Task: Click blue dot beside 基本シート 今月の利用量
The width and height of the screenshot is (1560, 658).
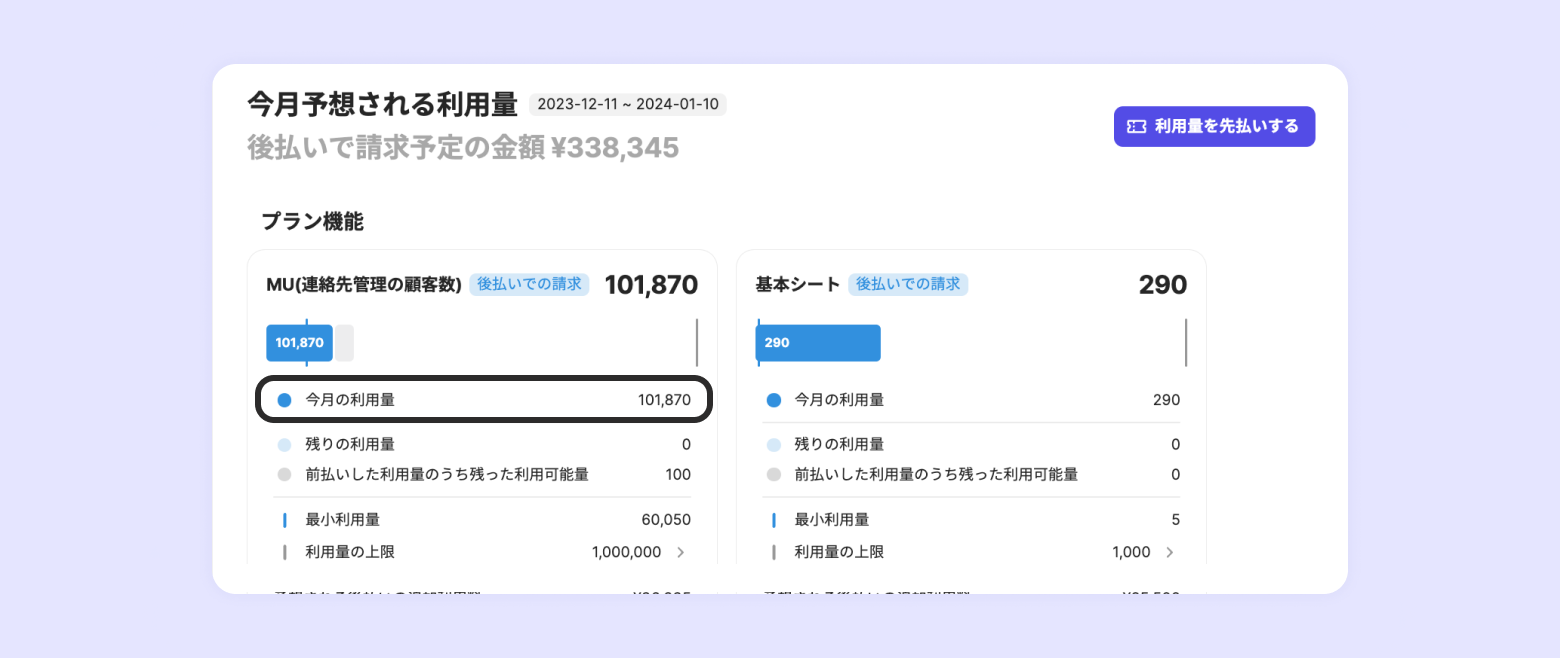Action: pyautogui.click(x=773, y=400)
